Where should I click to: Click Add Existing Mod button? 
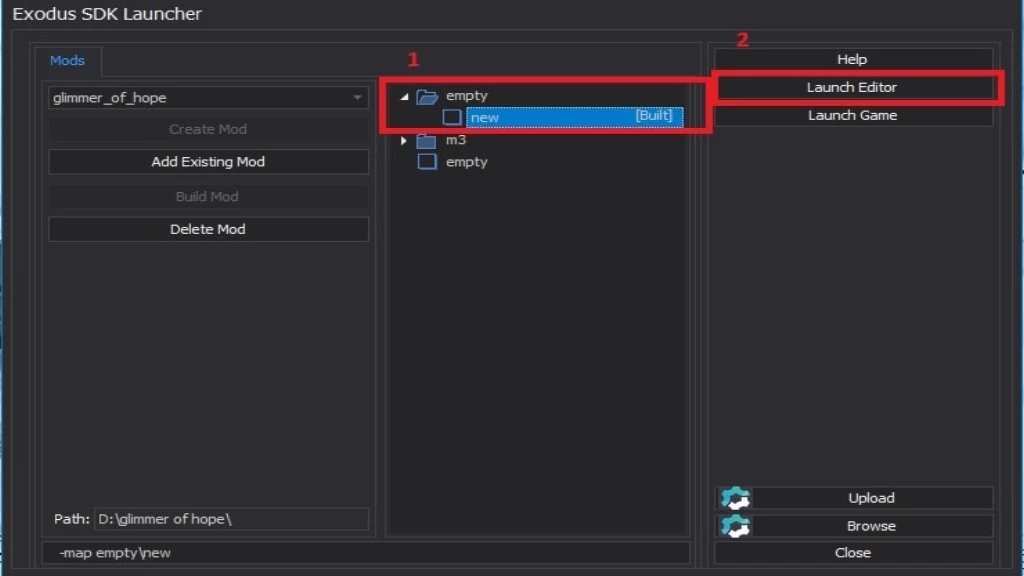click(x=208, y=162)
